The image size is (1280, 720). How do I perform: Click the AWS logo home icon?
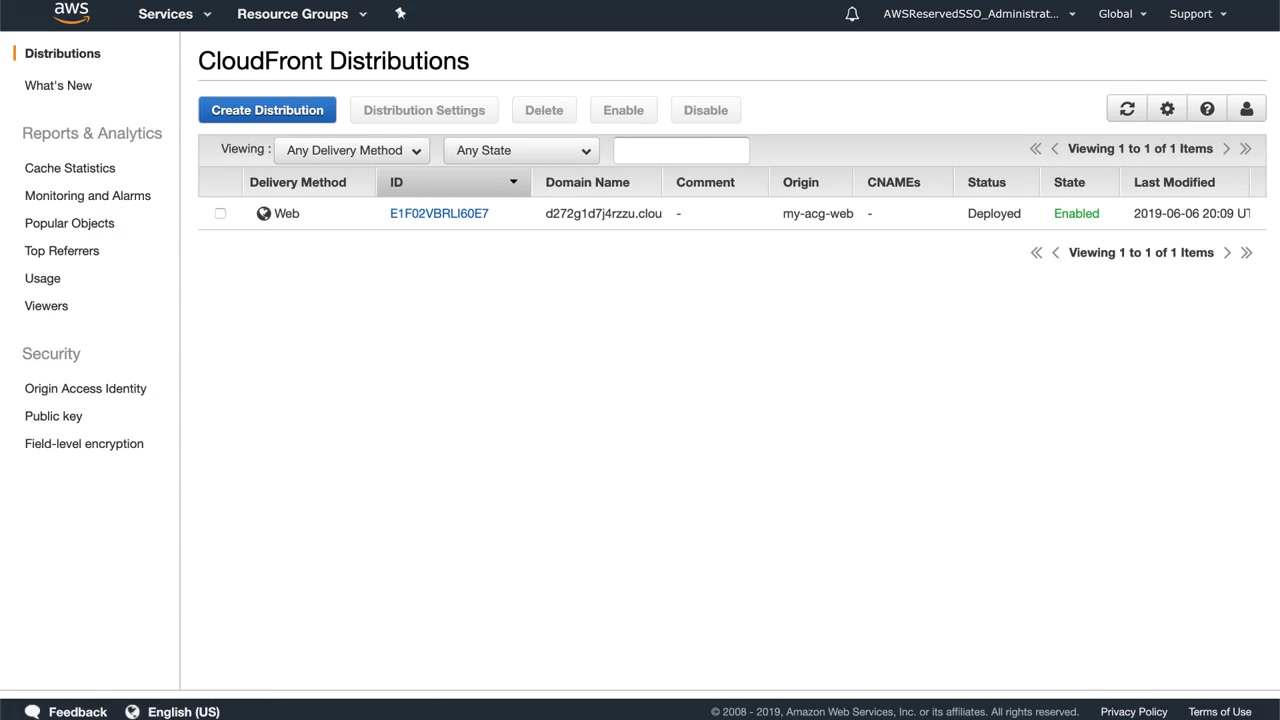coord(72,13)
